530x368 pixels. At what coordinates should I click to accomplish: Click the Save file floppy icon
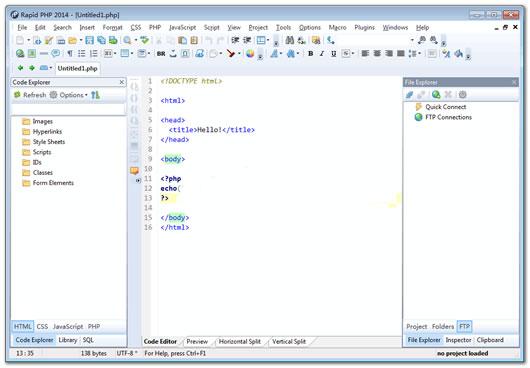click(89, 41)
